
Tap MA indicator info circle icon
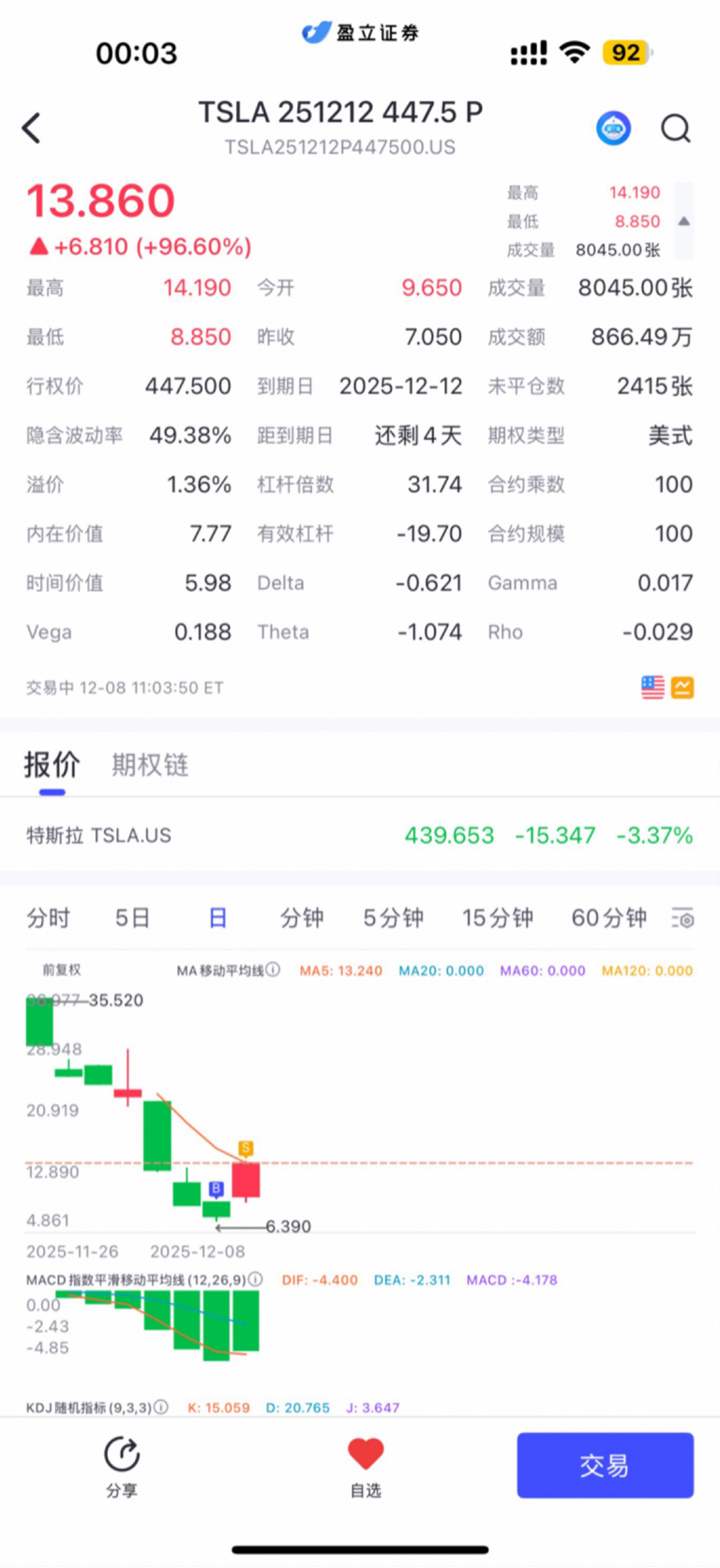[273, 970]
